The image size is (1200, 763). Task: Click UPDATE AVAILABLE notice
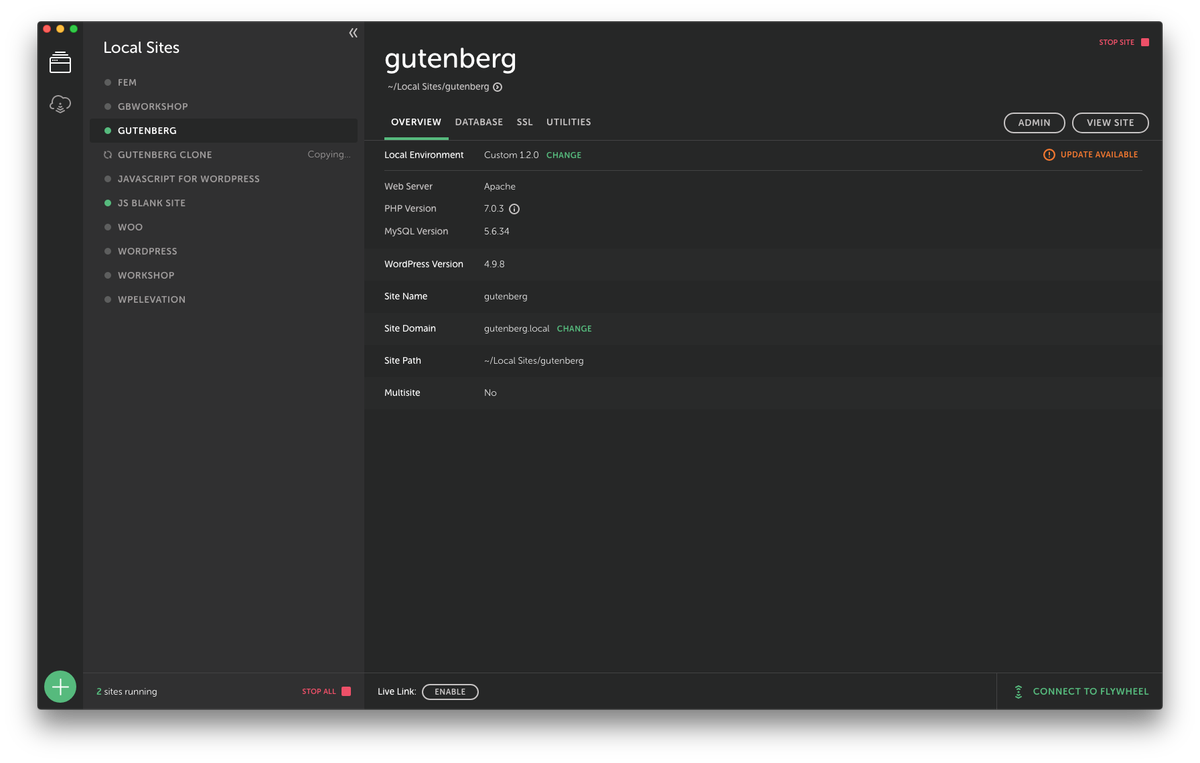point(1099,155)
